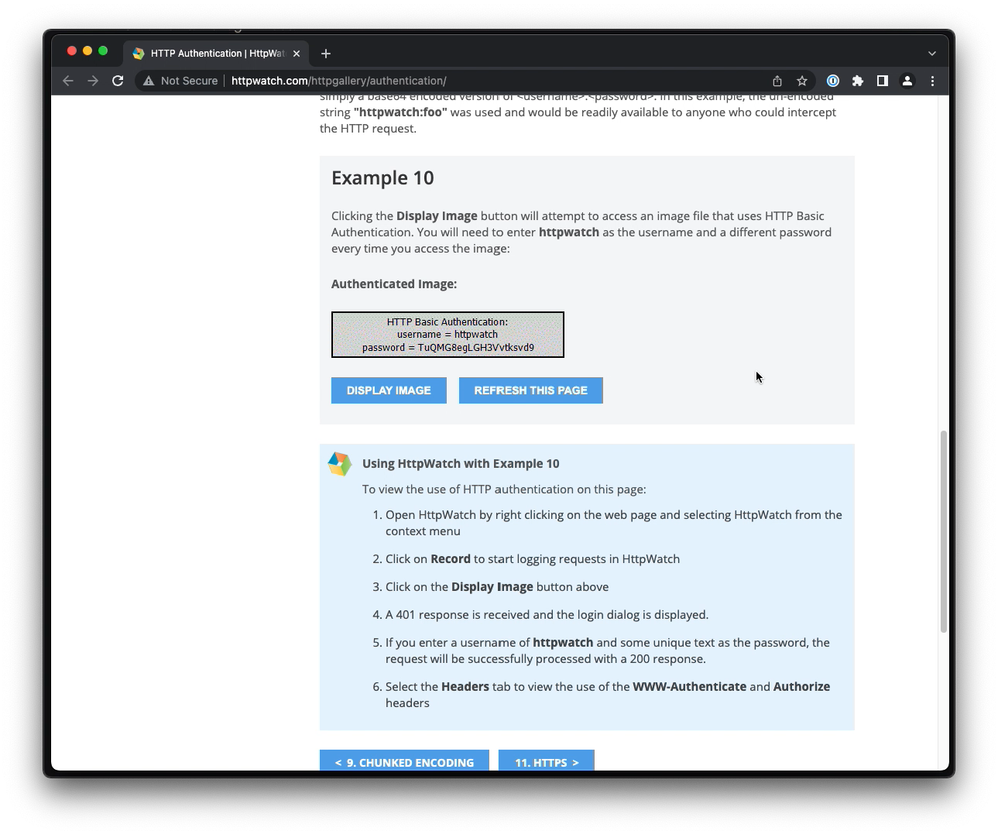The image size is (998, 835).
Task: Open a new tab with plus button
Action: click(326, 53)
